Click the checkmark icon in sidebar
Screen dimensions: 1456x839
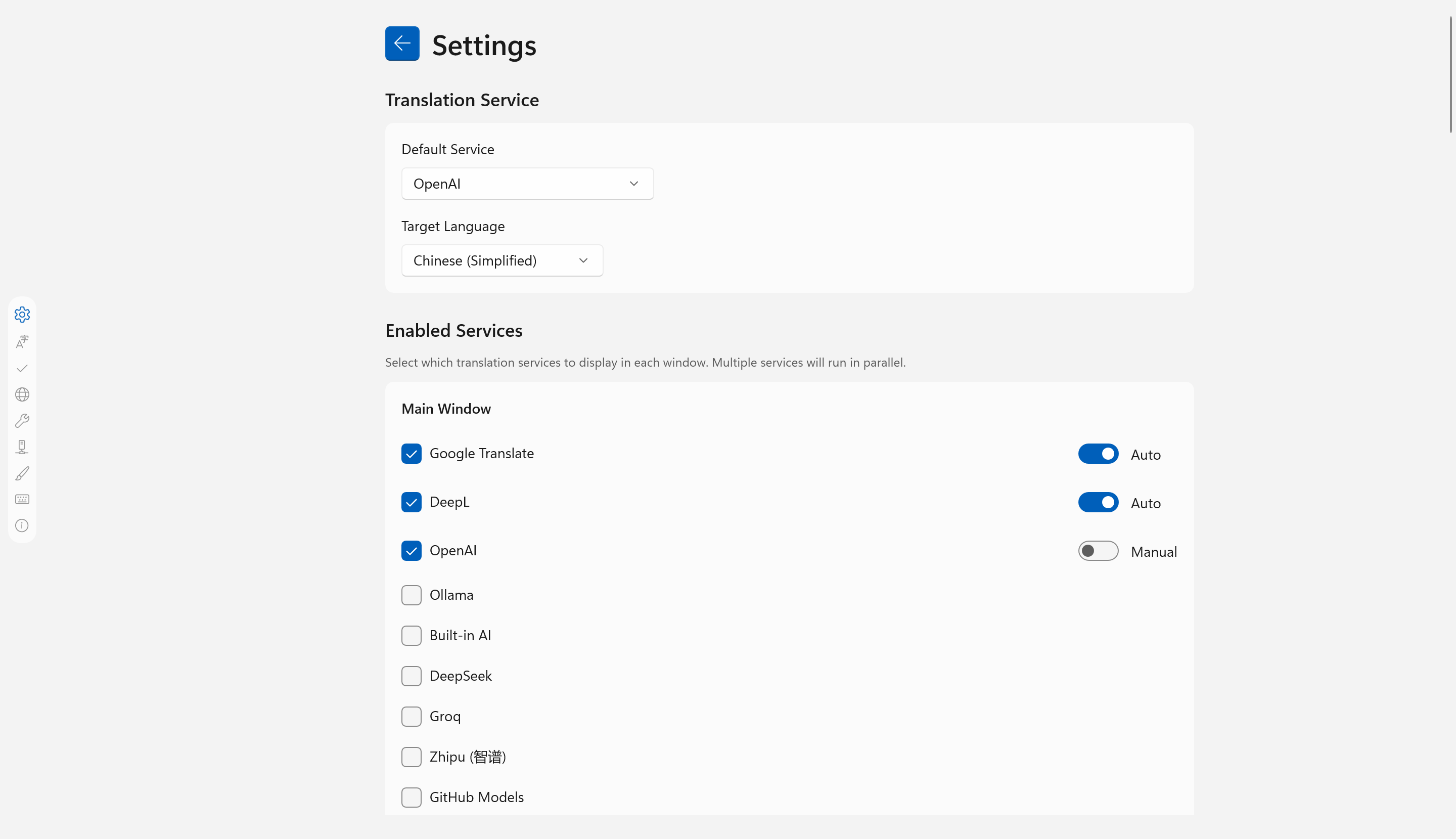point(22,368)
